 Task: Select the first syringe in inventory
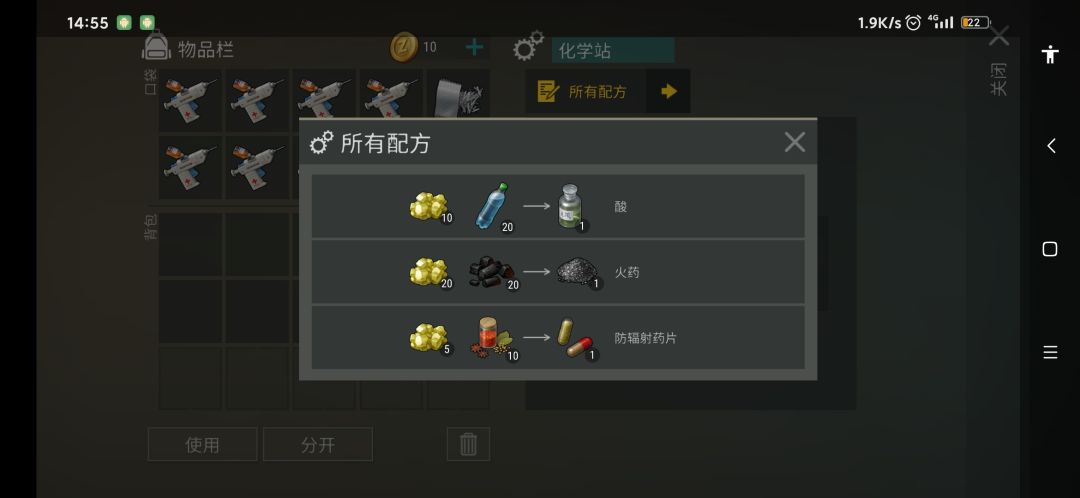190,100
